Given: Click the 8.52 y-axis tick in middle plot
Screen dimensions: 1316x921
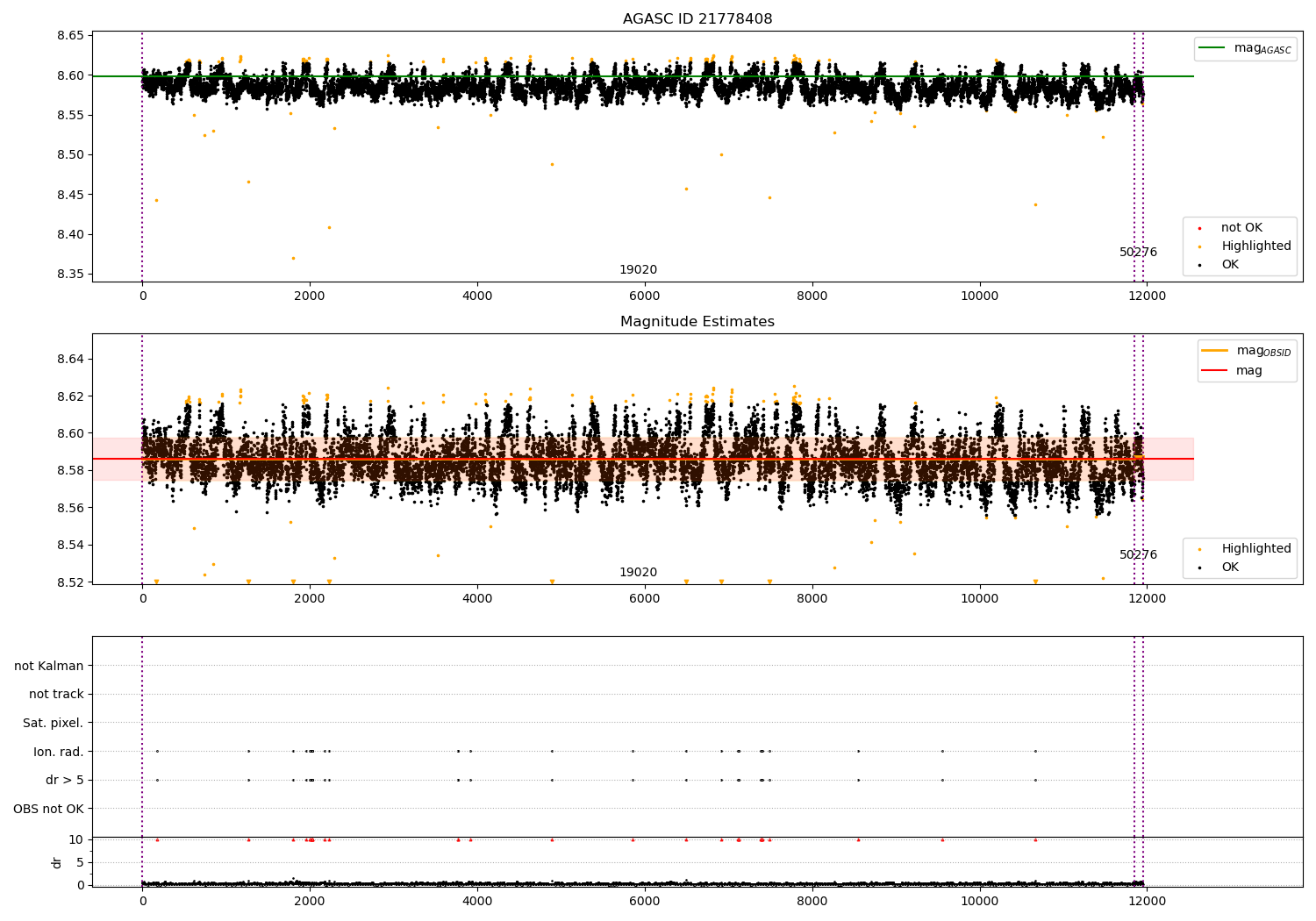Looking at the screenshot, I should [x=70, y=582].
